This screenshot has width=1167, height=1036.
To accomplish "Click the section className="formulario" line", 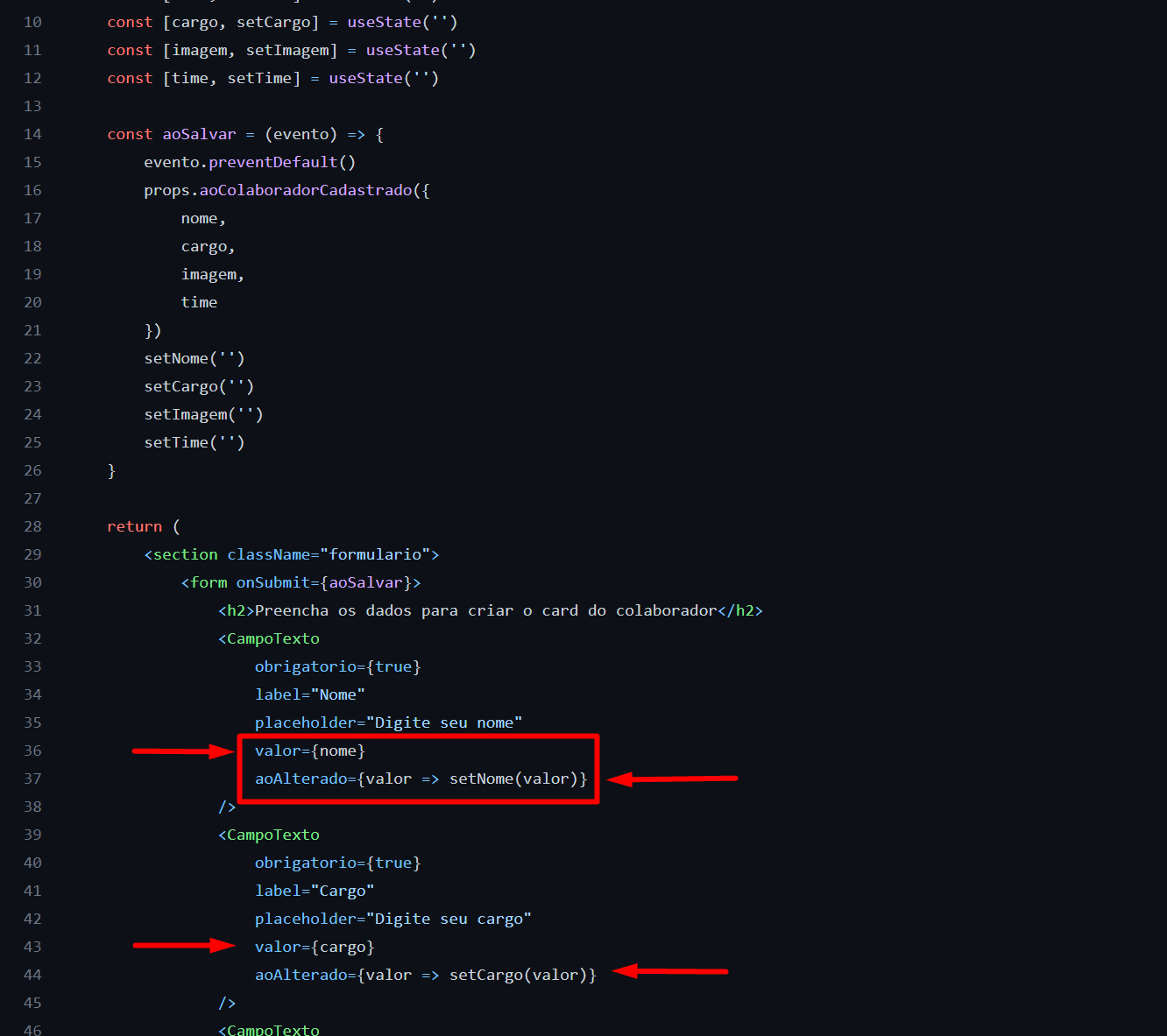I will (292, 554).
